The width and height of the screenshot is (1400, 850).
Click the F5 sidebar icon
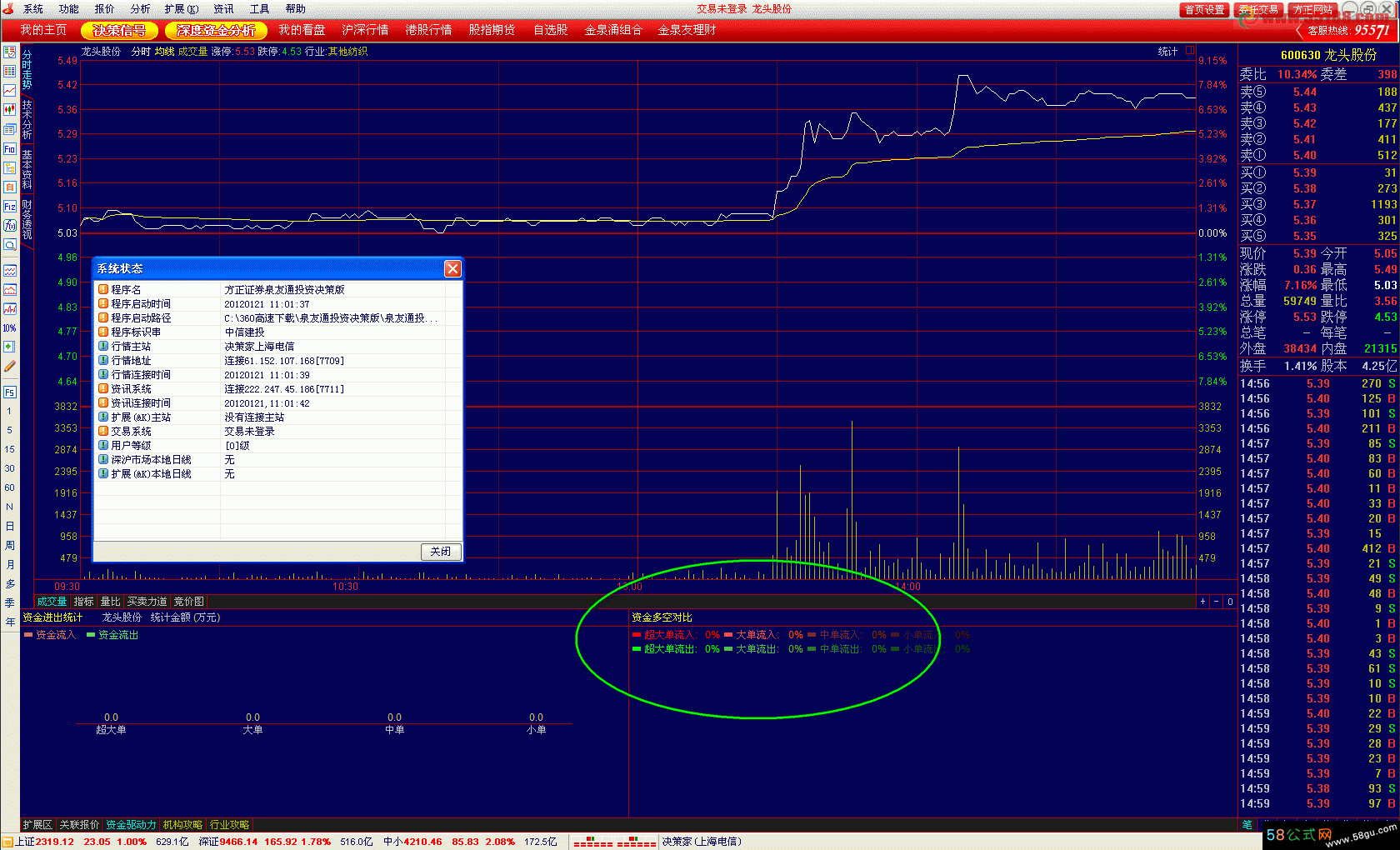pyautogui.click(x=10, y=392)
